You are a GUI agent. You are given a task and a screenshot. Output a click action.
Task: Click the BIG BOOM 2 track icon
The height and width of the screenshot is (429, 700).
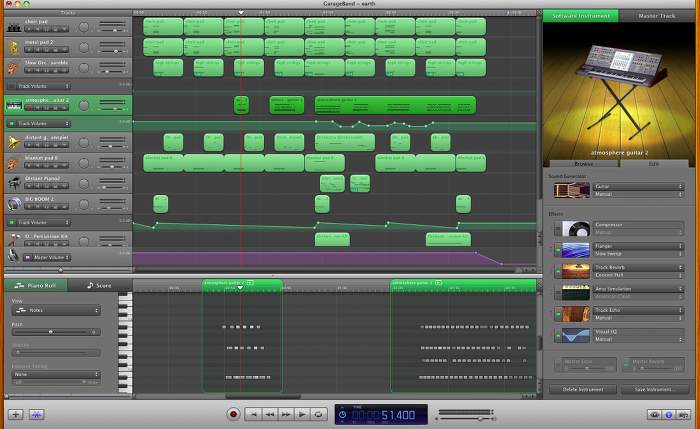click(x=14, y=204)
